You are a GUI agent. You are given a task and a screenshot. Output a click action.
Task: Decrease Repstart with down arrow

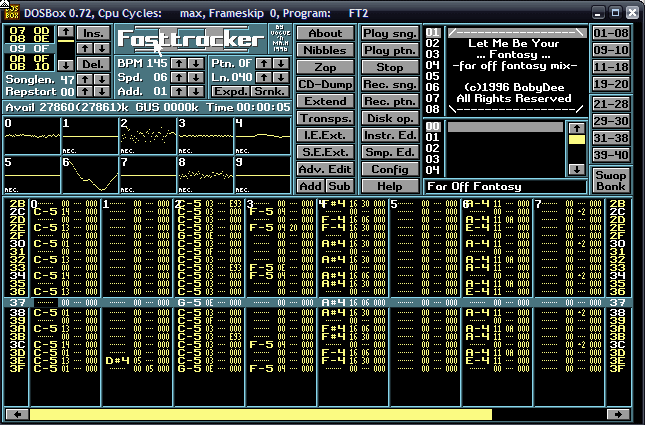pos(102,91)
